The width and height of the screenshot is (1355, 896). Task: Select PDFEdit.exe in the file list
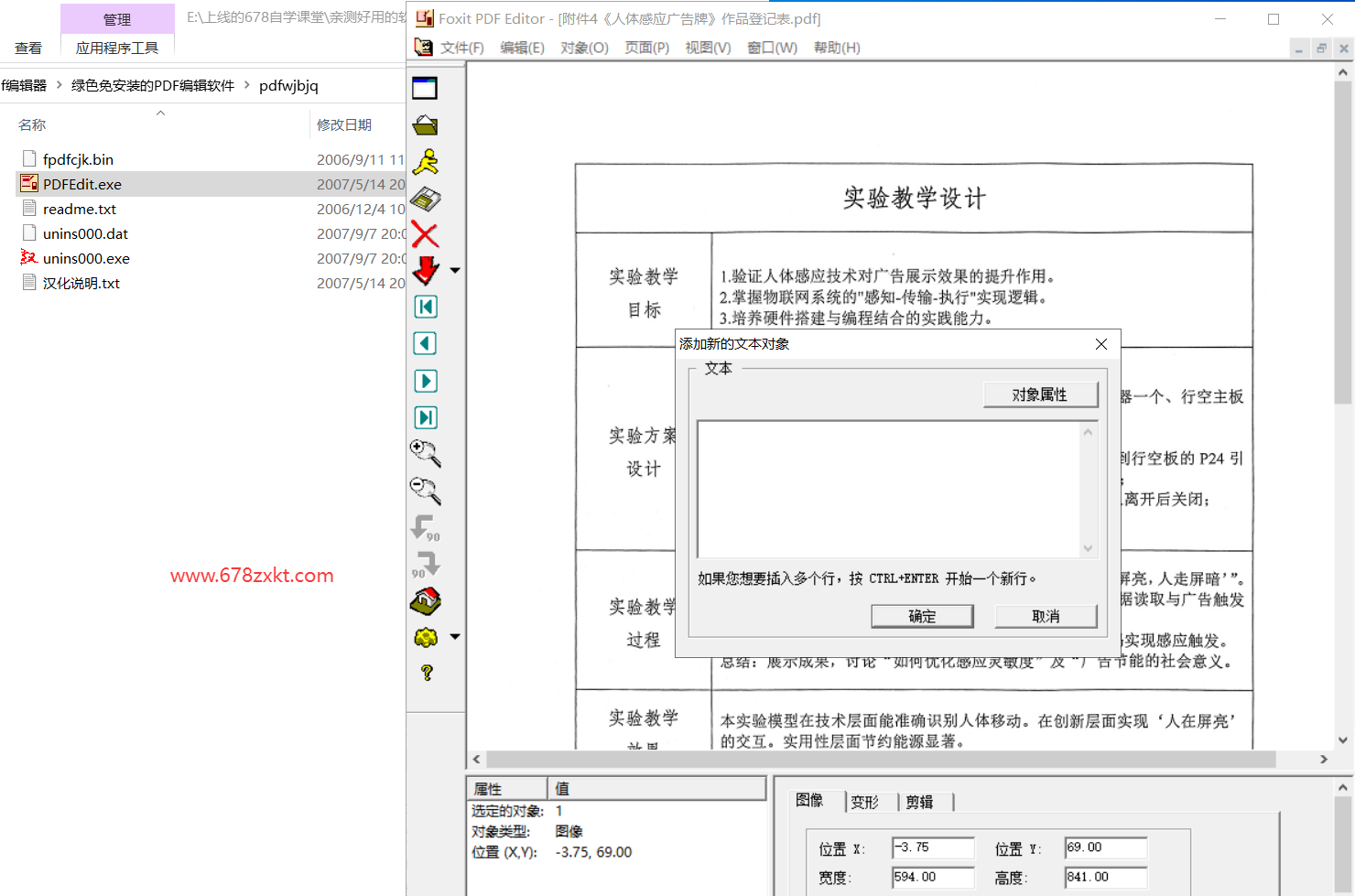pyautogui.click(x=82, y=184)
